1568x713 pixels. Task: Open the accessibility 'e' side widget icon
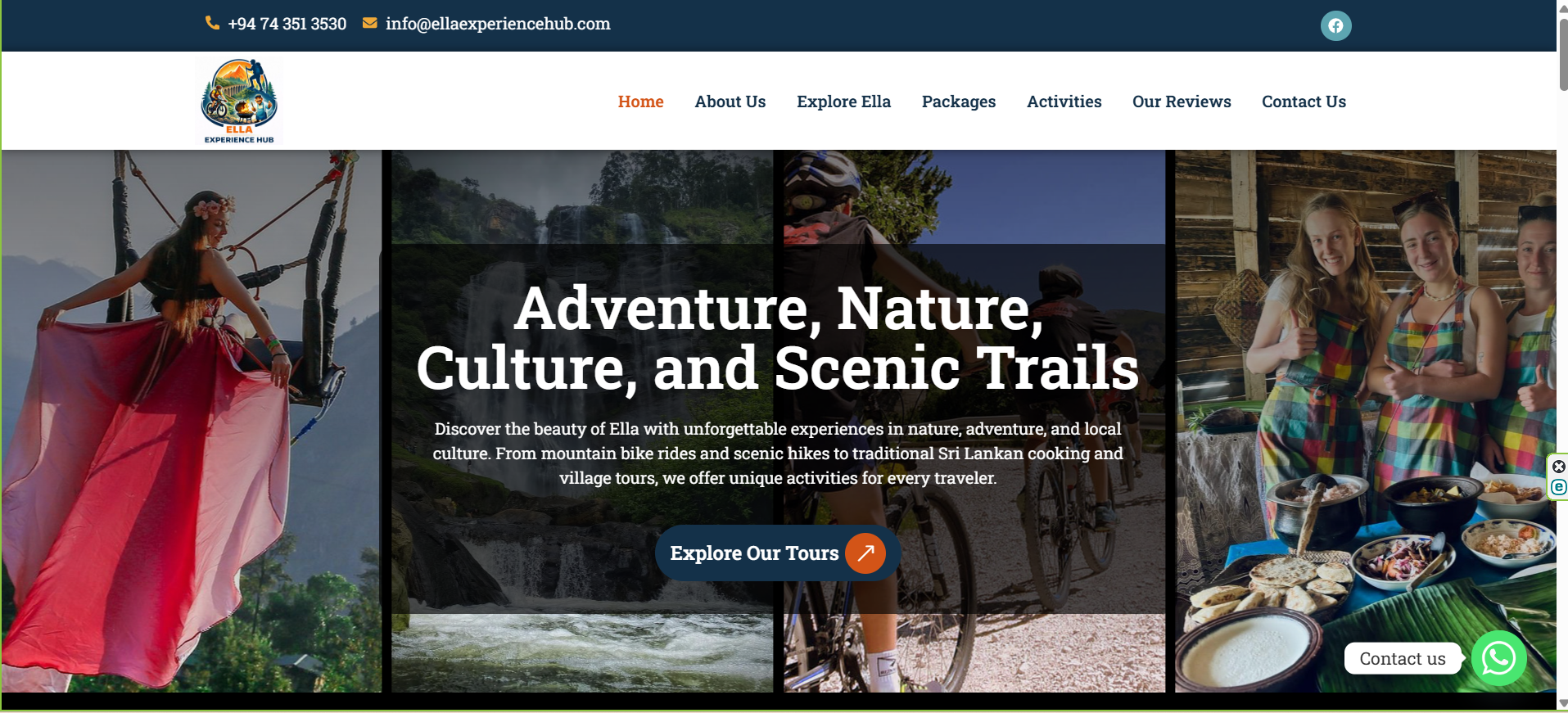point(1559,487)
